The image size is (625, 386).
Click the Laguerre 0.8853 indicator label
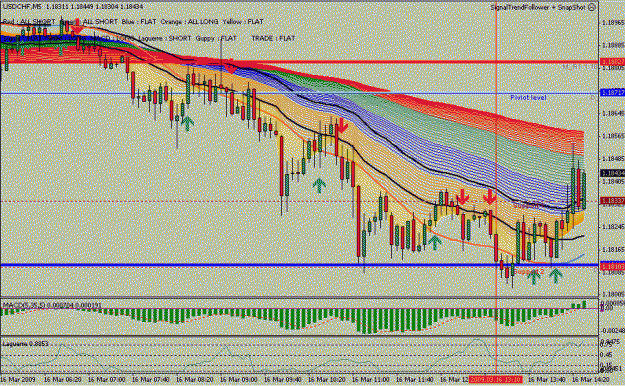point(26,343)
